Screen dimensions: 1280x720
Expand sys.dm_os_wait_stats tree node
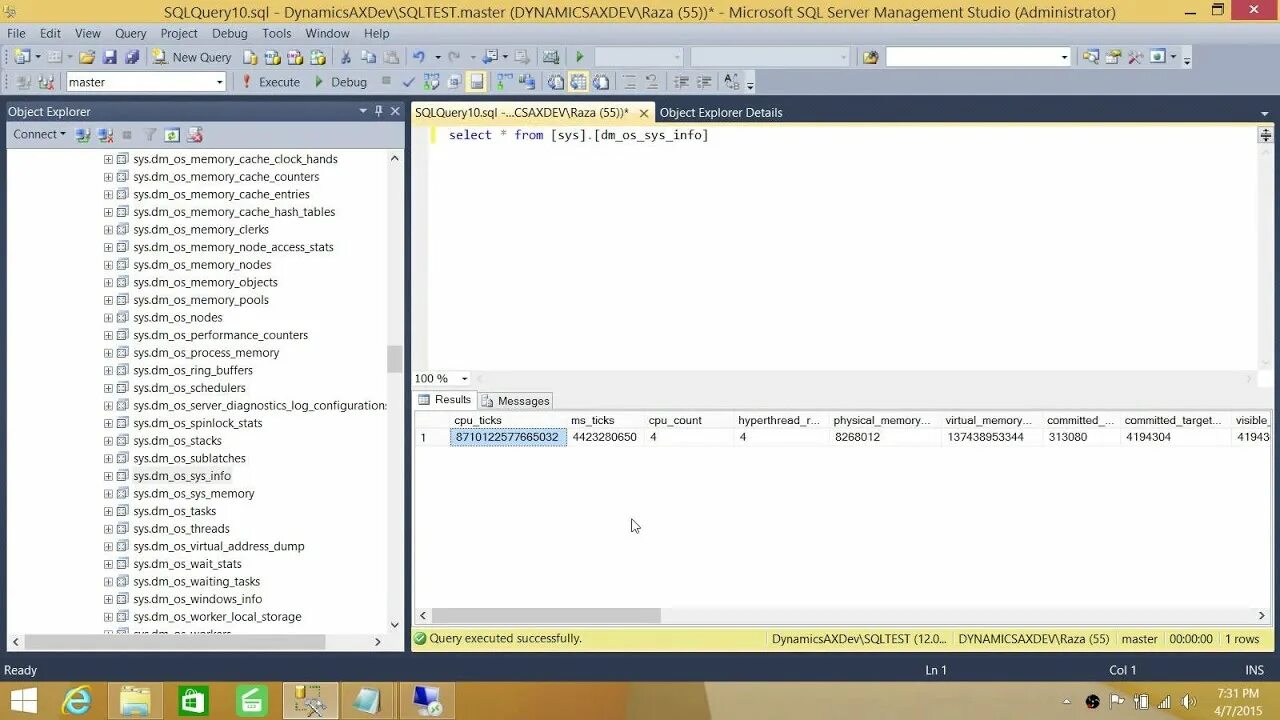coord(108,564)
